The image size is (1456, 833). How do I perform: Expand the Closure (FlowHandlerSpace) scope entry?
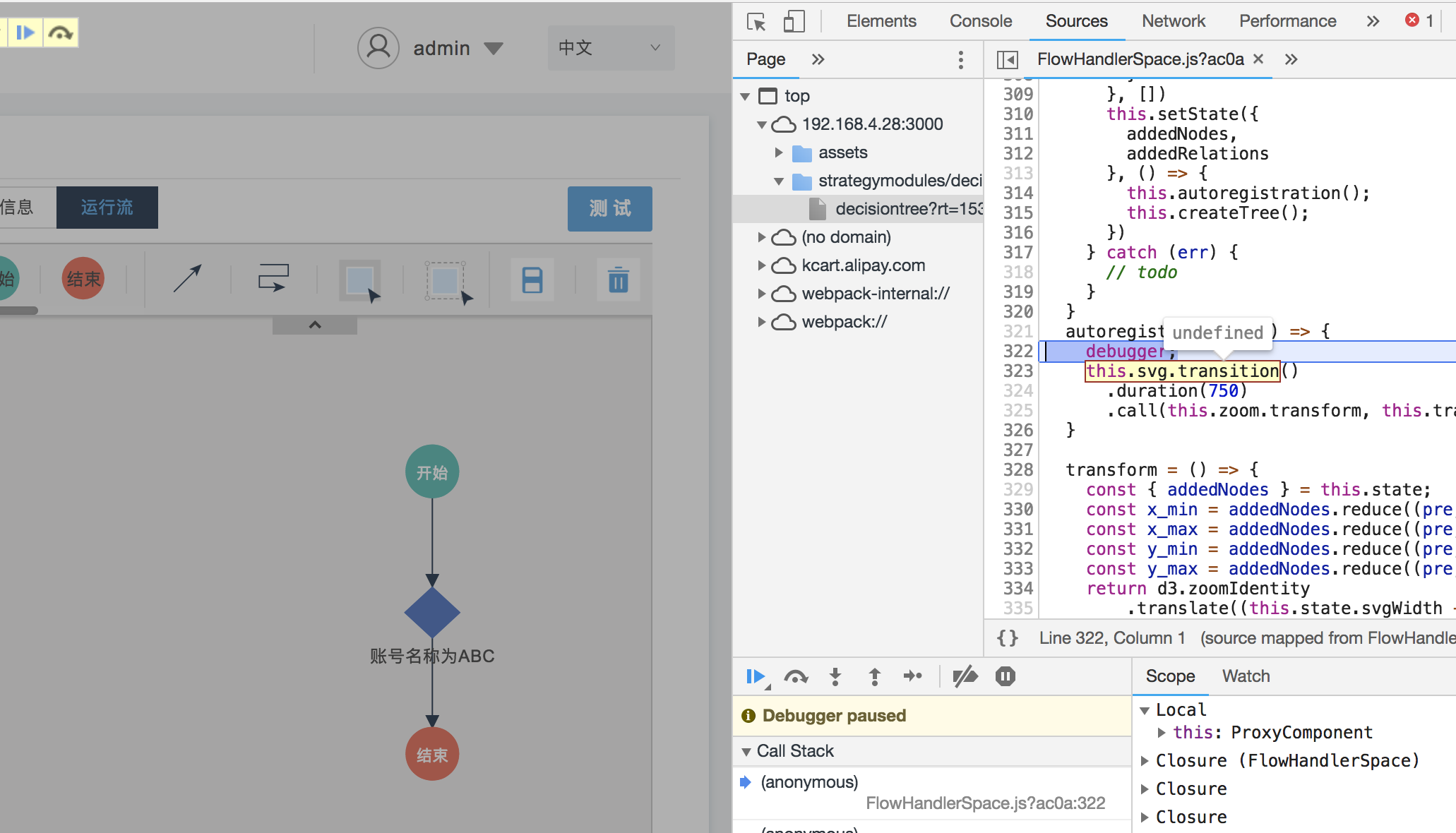(x=1146, y=760)
